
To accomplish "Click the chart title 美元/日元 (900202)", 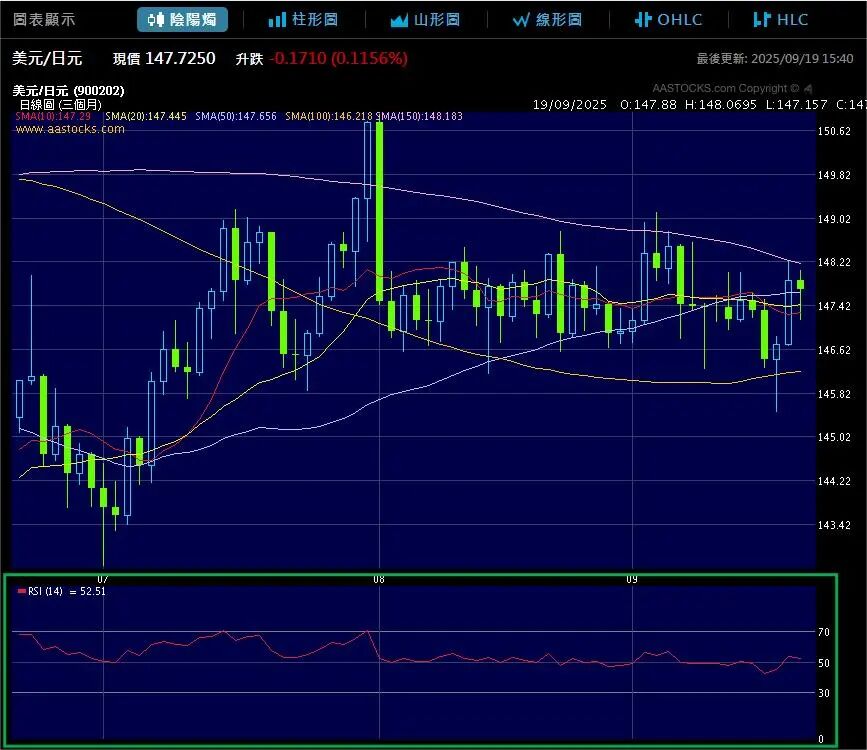I will pyautogui.click(x=69, y=91).
